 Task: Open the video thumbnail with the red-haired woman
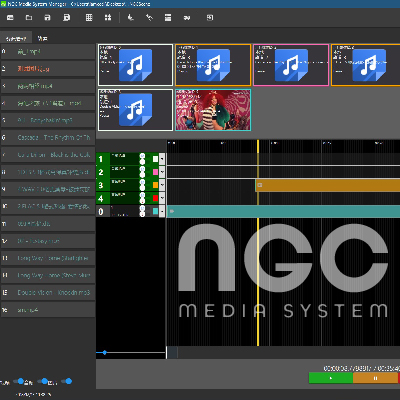coord(213,110)
